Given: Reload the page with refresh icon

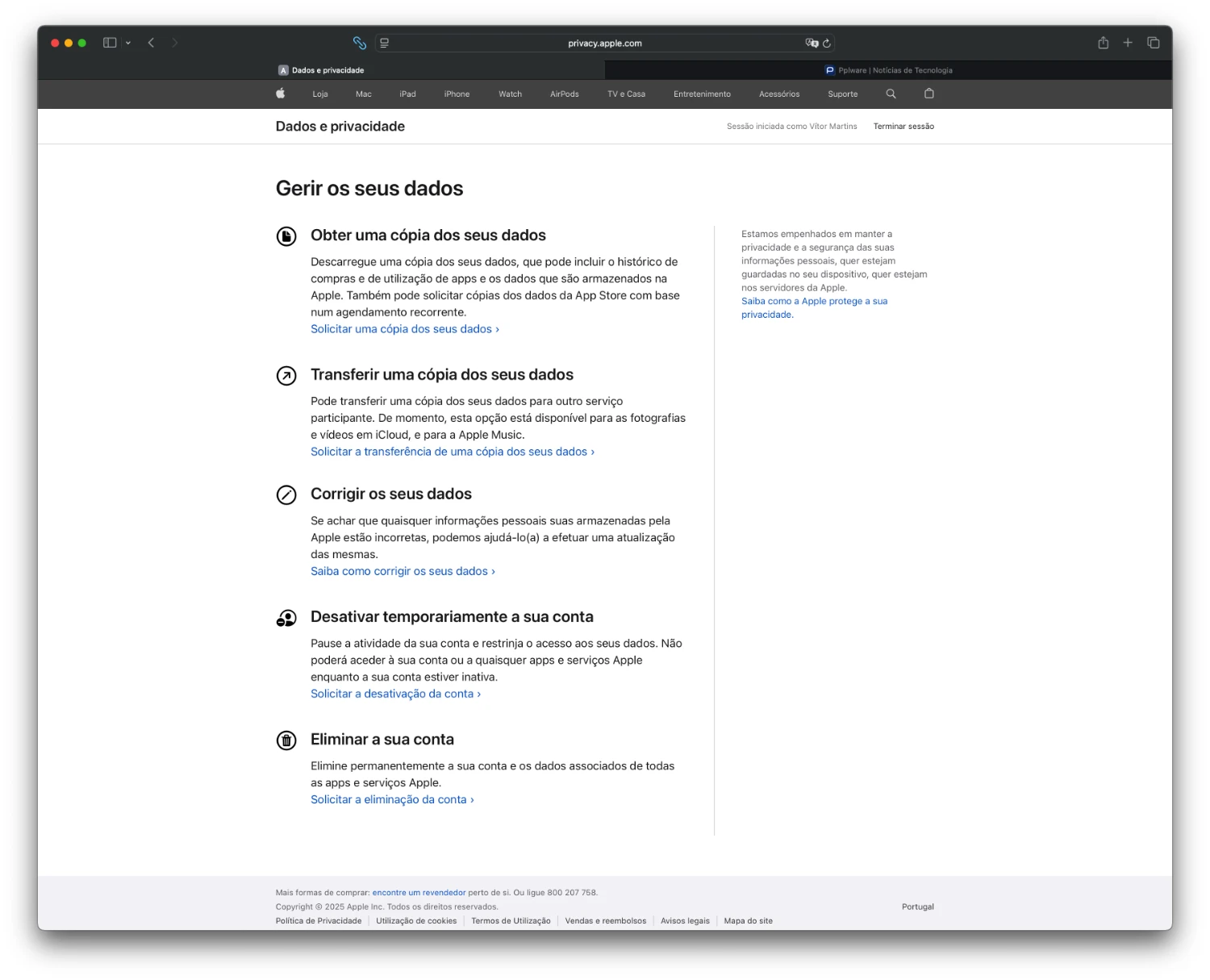Looking at the screenshot, I should (827, 44).
